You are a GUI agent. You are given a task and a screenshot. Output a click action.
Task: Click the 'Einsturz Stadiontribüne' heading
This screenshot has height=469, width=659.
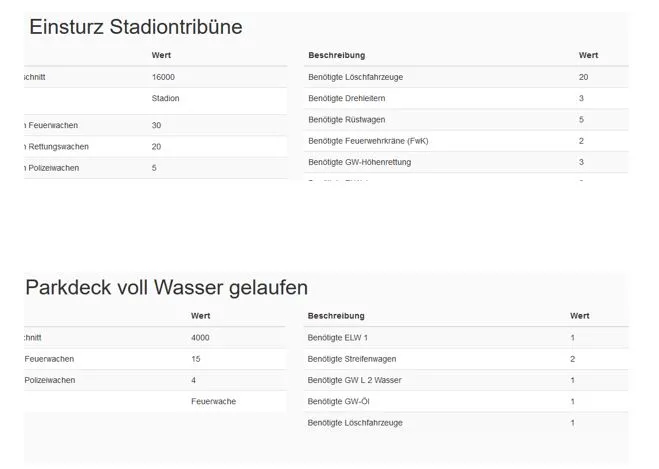point(135,27)
